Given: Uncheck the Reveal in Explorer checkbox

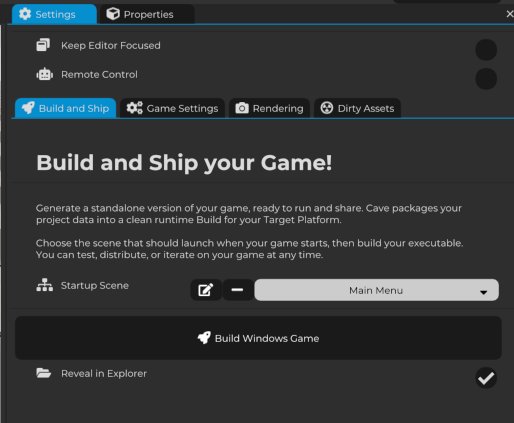Looking at the screenshot, I should tap(486, 378).
